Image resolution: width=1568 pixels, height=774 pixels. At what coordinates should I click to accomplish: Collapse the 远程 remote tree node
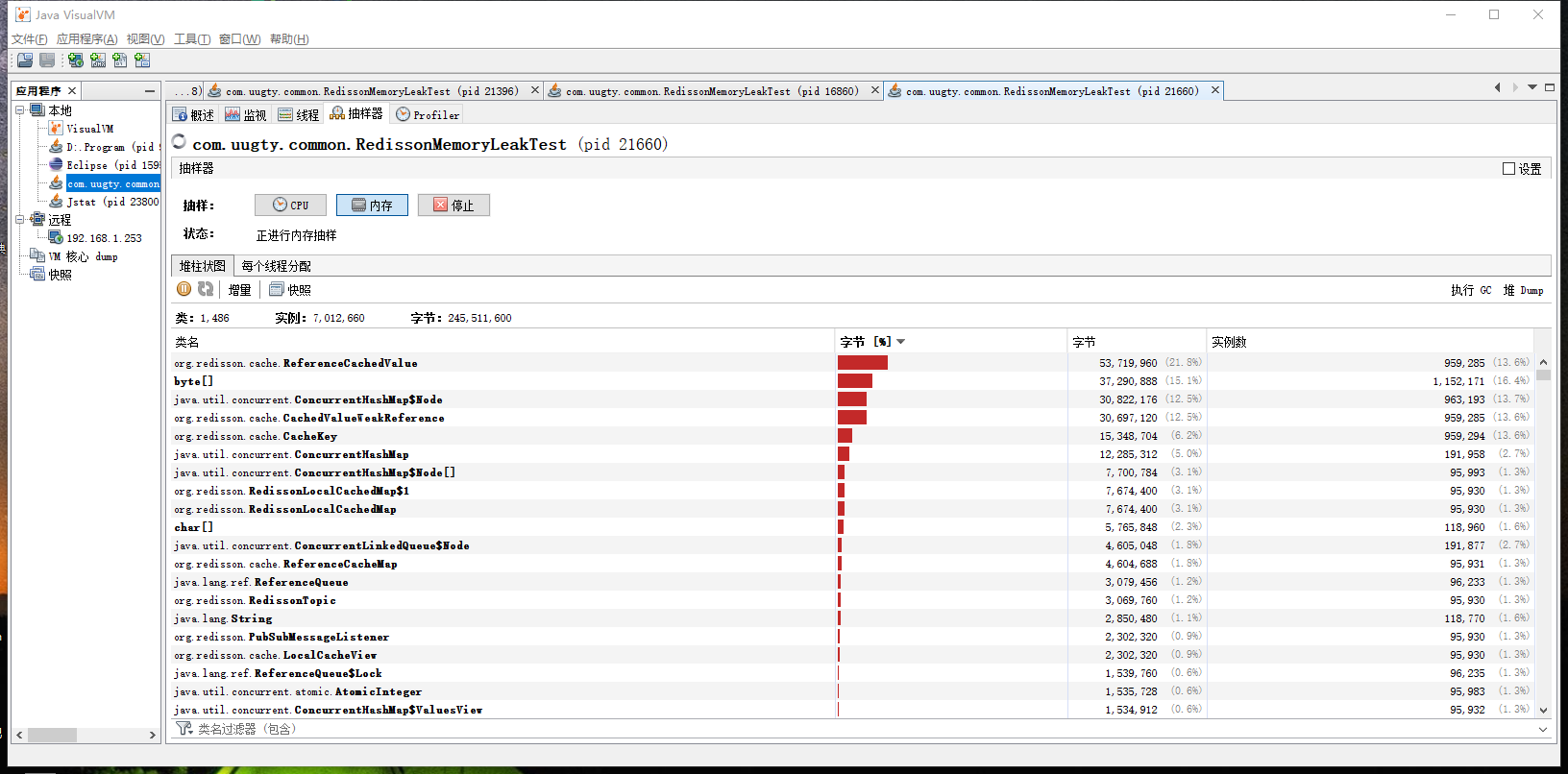[x=20, y=220]
